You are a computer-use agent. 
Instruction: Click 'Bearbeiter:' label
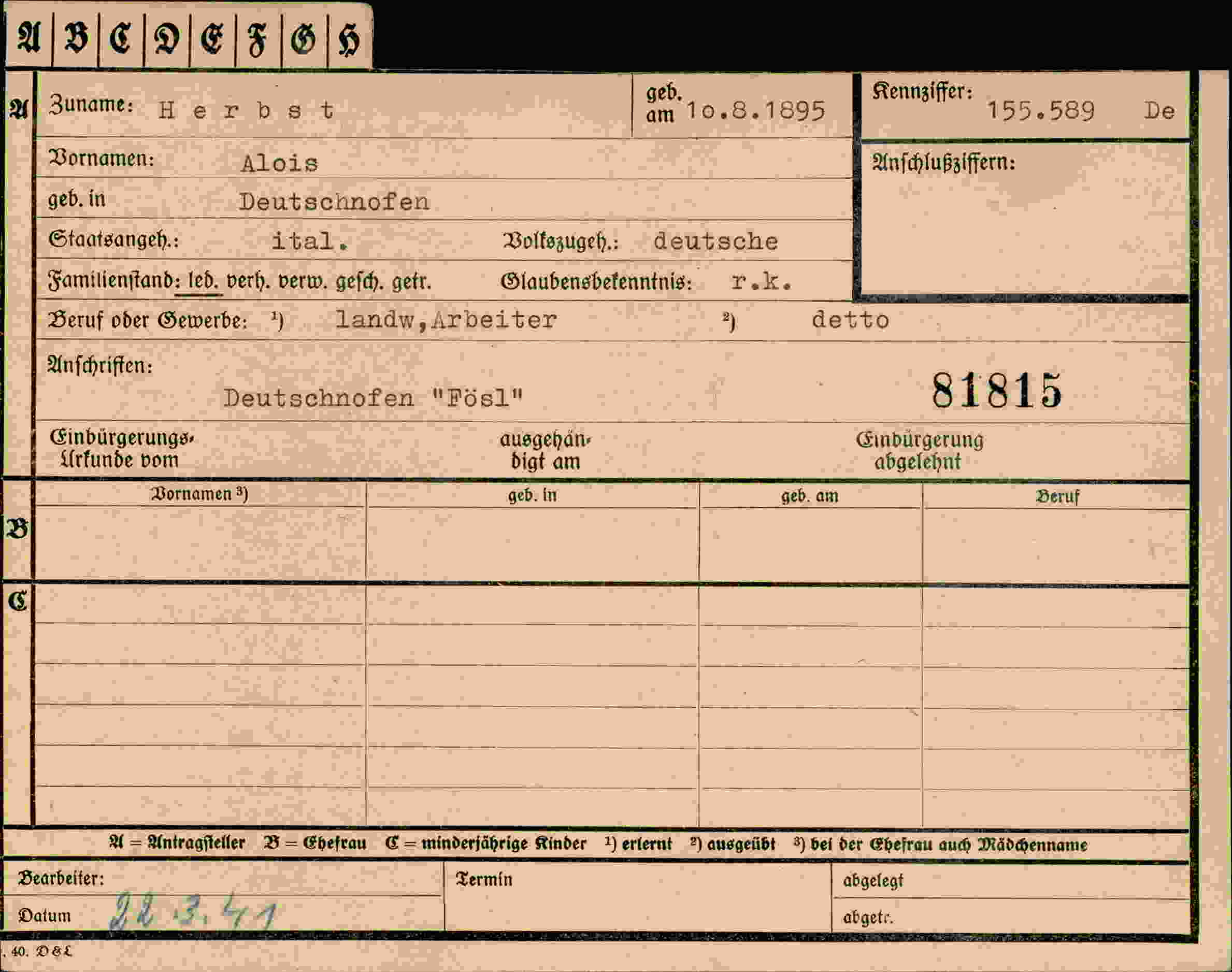(62, 879)
